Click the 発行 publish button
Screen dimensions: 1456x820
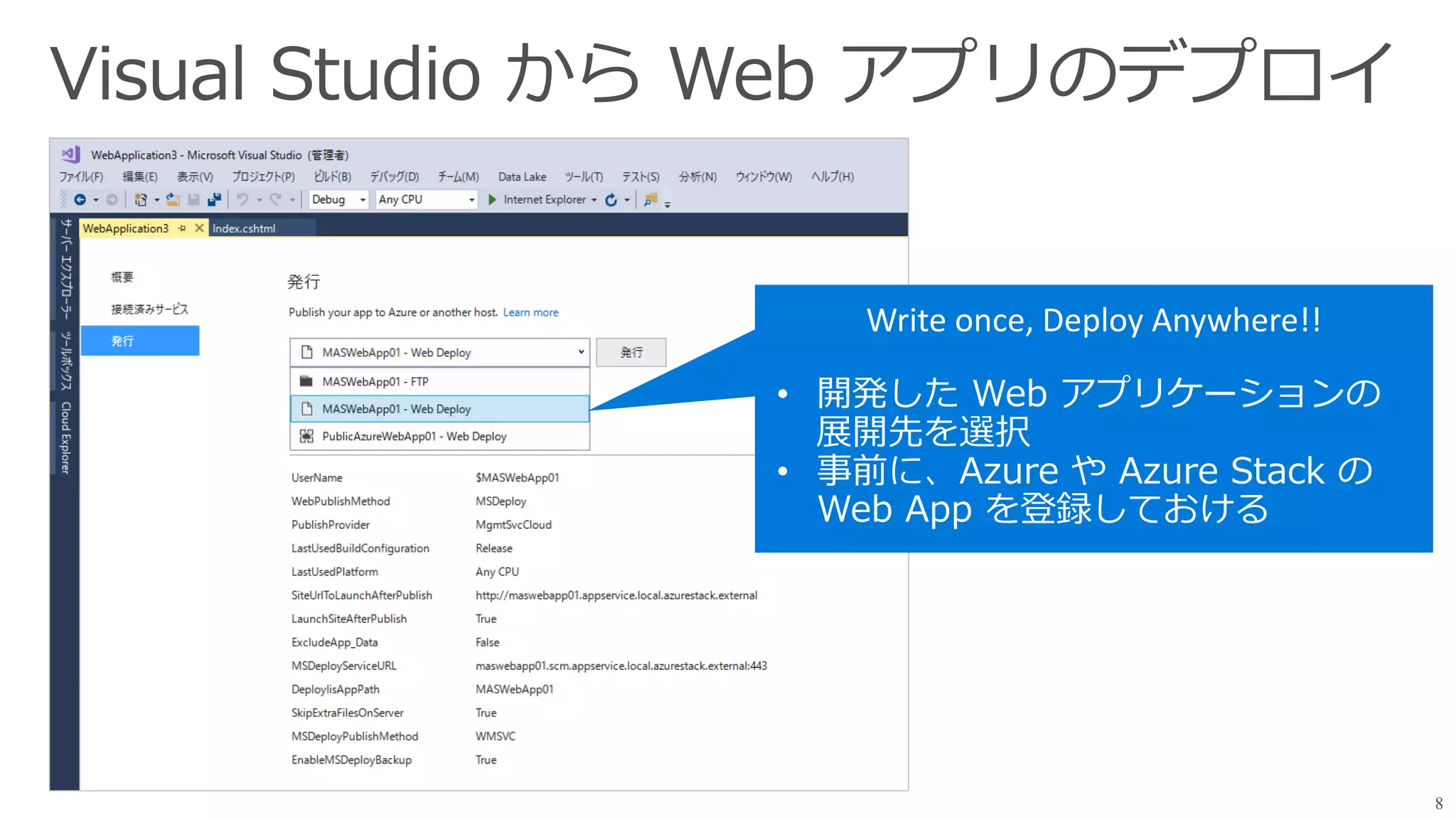(631, 352)
